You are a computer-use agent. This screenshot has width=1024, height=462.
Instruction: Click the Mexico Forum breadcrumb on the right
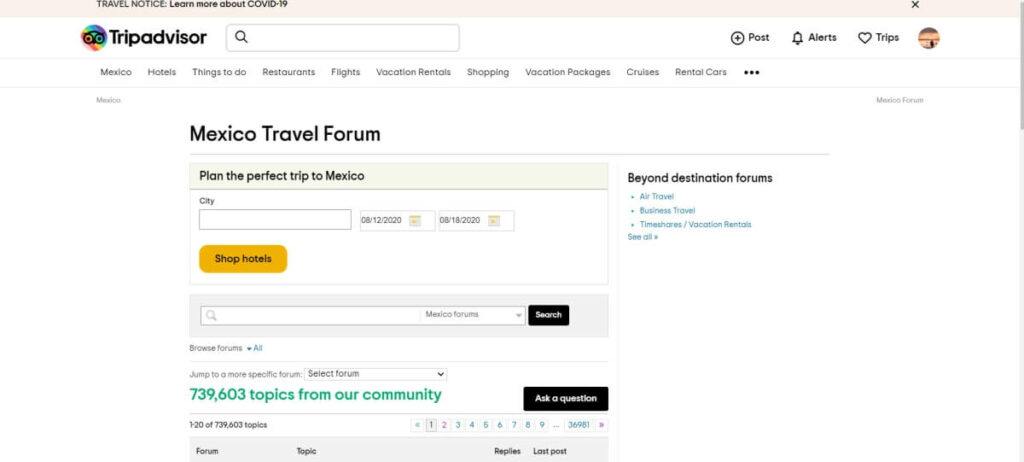pos(900,101)
